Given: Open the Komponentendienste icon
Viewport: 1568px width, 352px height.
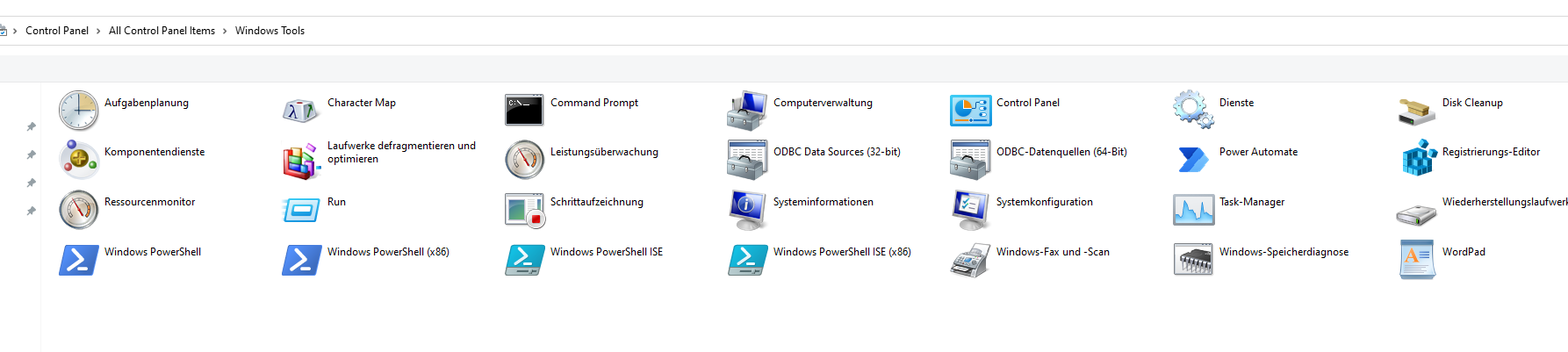Looking at the screenshot, I should (79, 160).
